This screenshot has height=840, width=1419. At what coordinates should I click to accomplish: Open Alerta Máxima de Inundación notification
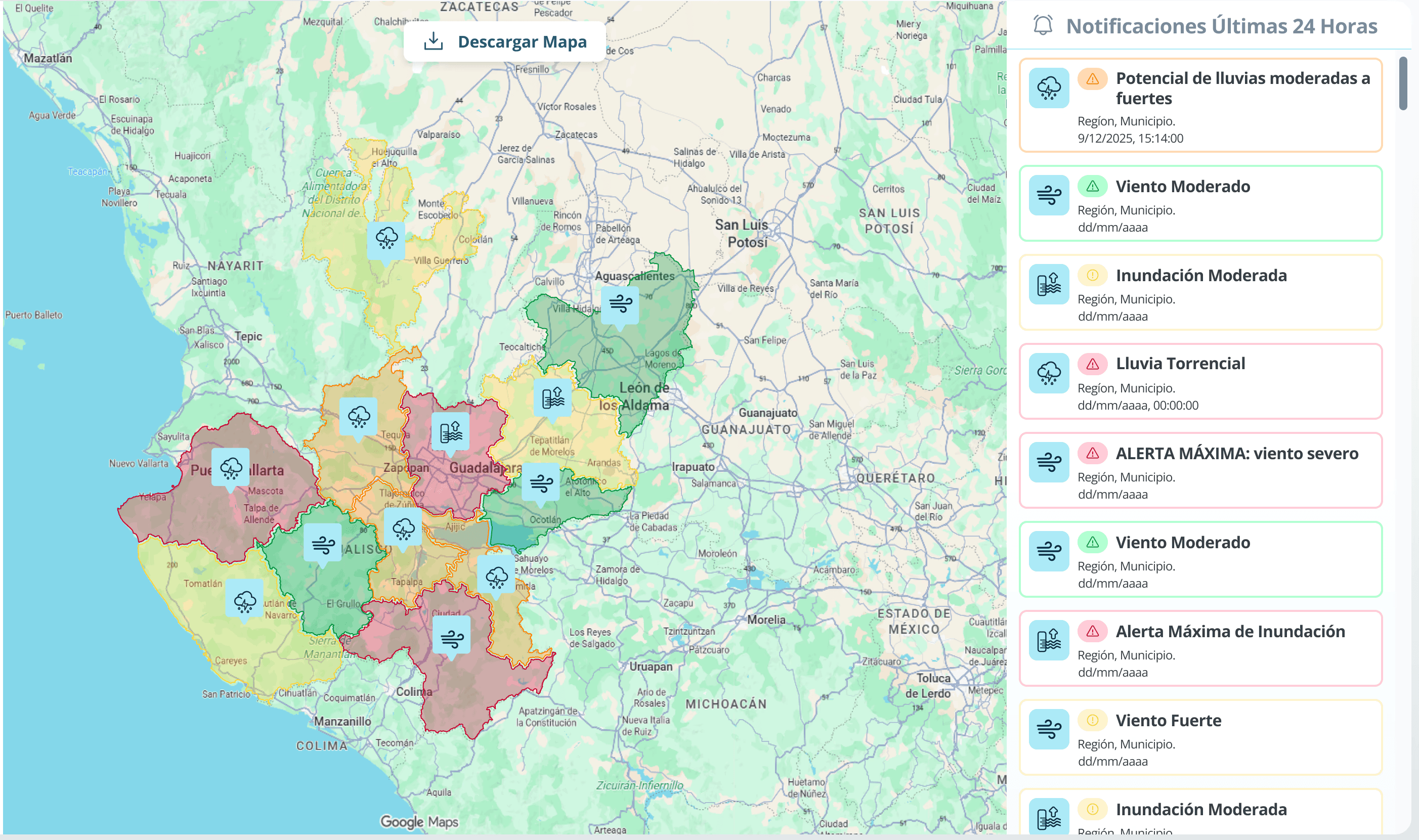[1200, 649]
